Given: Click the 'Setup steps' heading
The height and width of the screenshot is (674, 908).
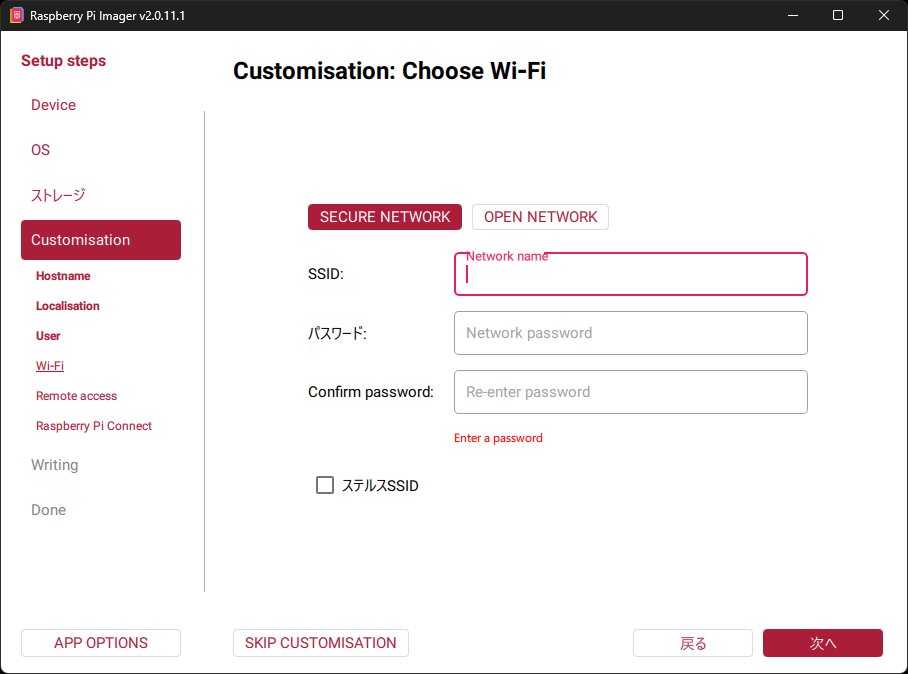Looking at the screenshot, I should (x=64, y=61).
